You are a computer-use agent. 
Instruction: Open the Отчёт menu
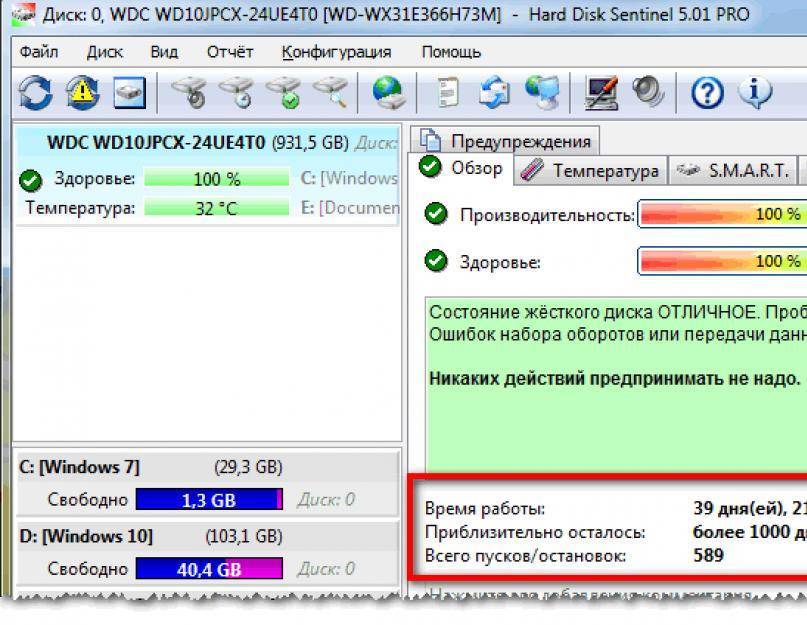(230, 52)
